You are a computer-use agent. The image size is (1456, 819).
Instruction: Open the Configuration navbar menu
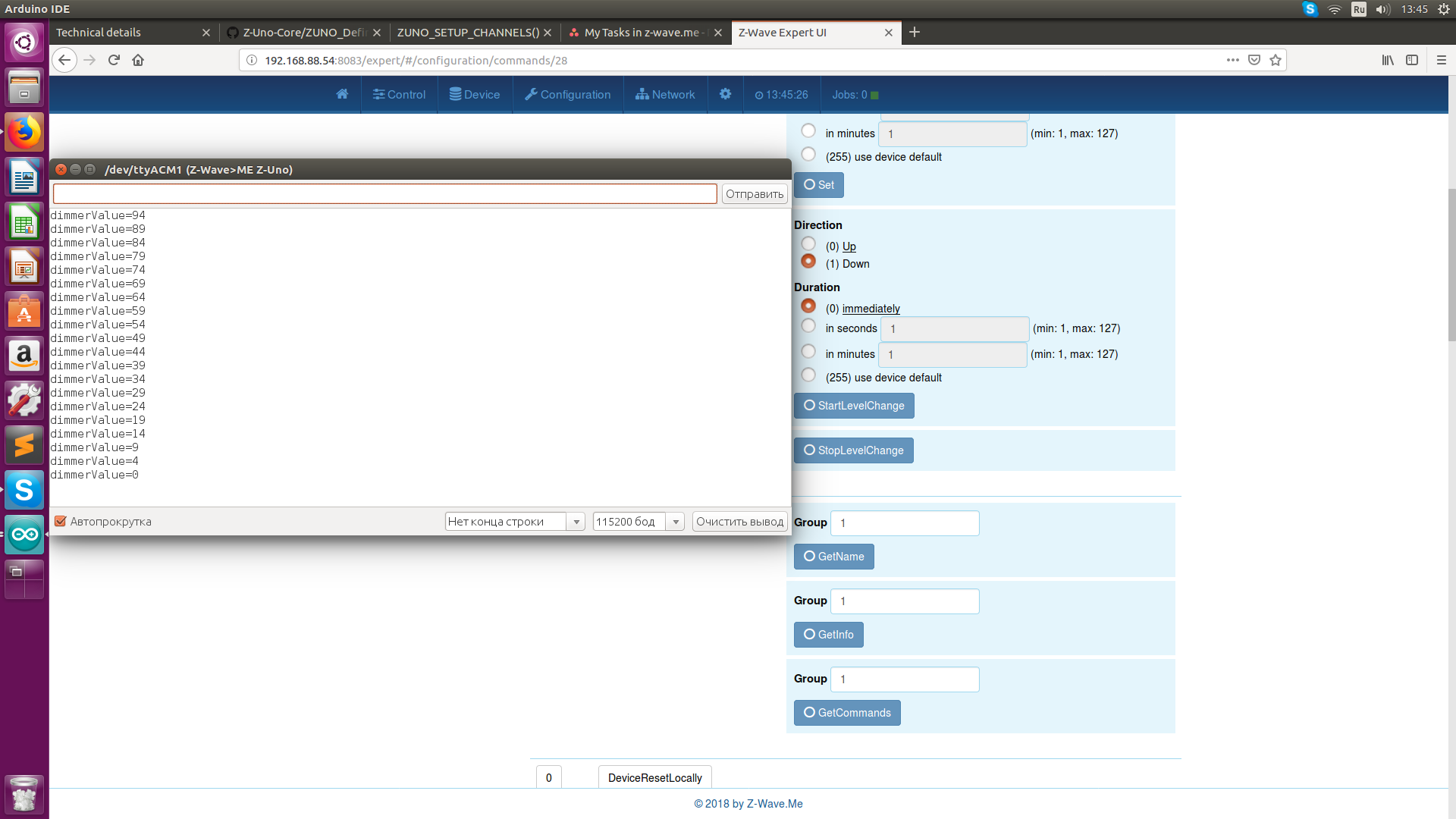click(x=568, y=95)
